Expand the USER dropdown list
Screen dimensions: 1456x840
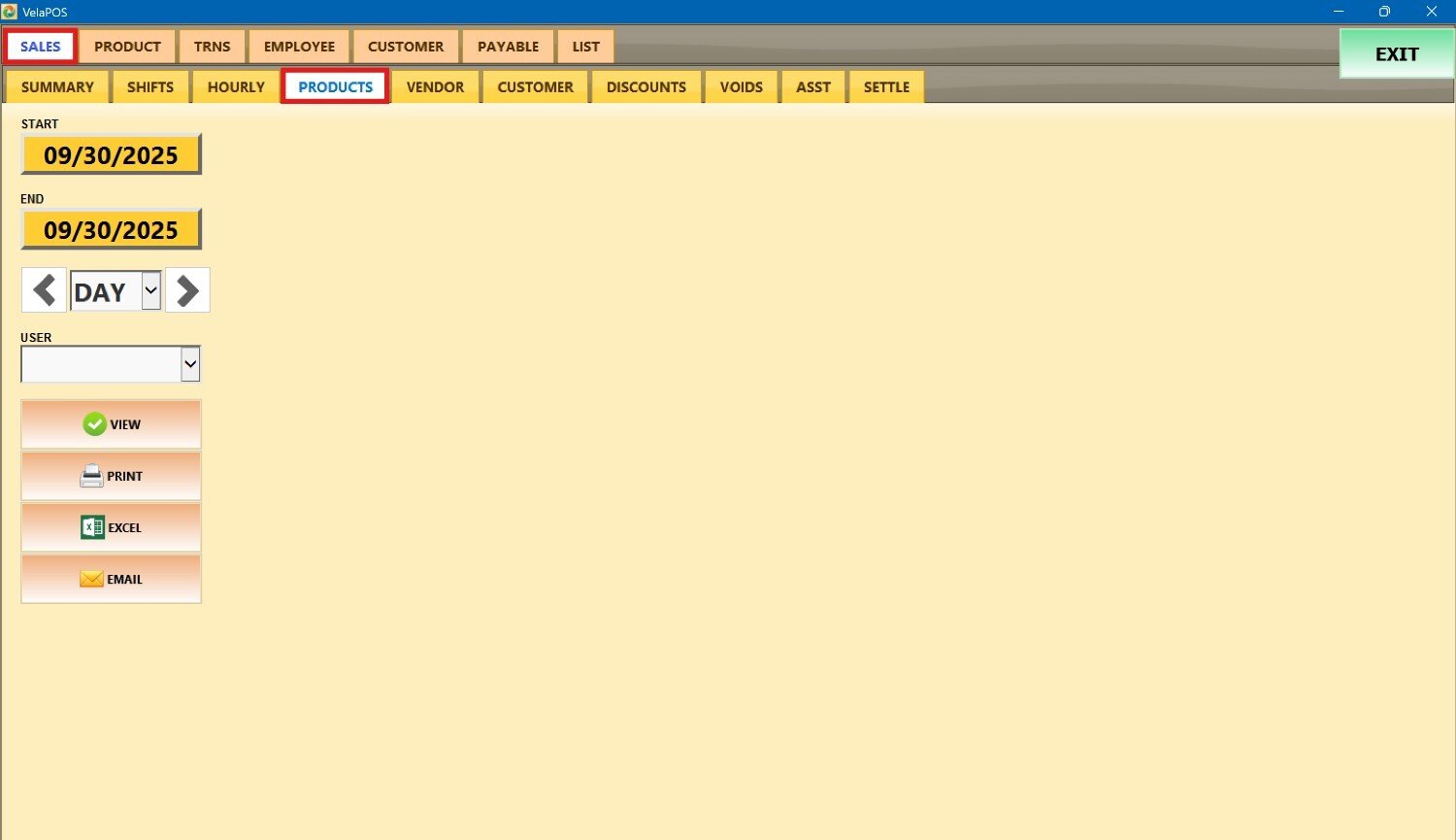click(190, 364)
